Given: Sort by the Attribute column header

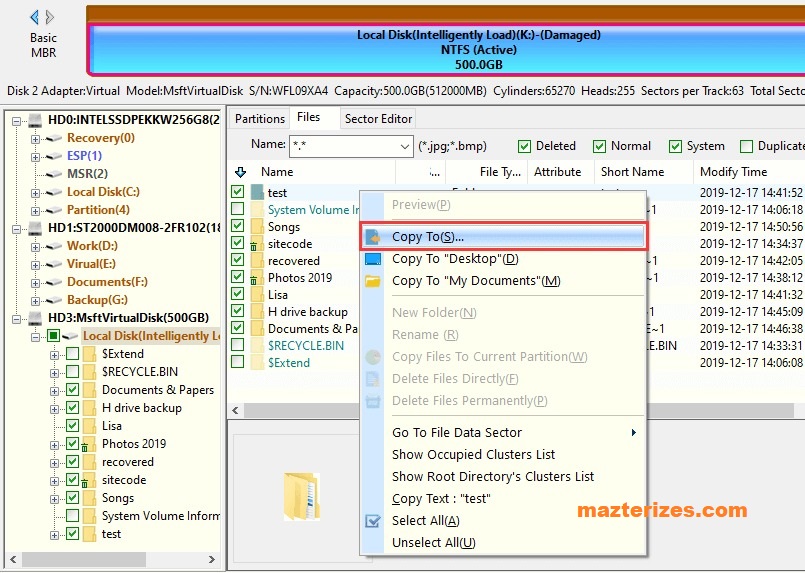Looking at the screenshot, I should [560, 172].
